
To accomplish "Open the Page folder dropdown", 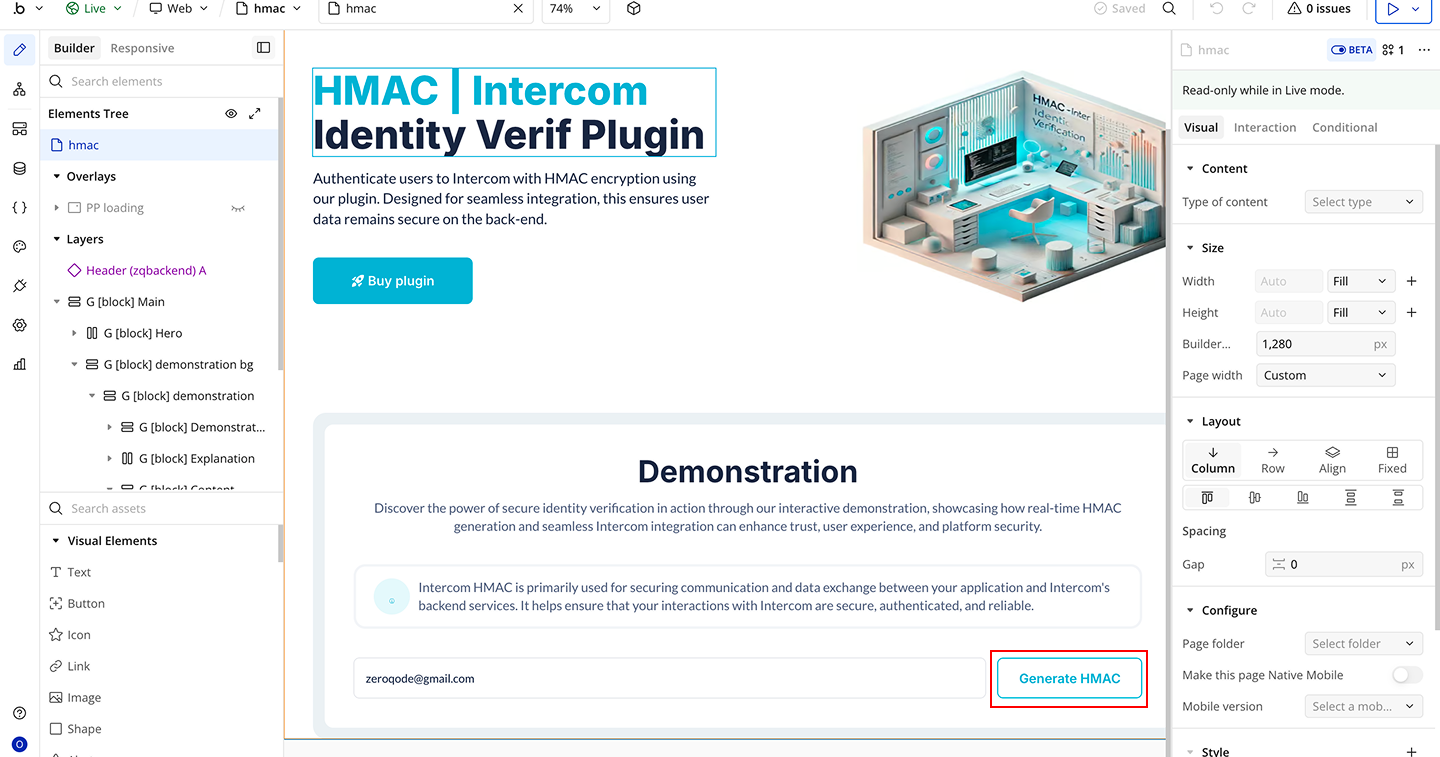I will pyautogui.click(x=1364, y=644).
